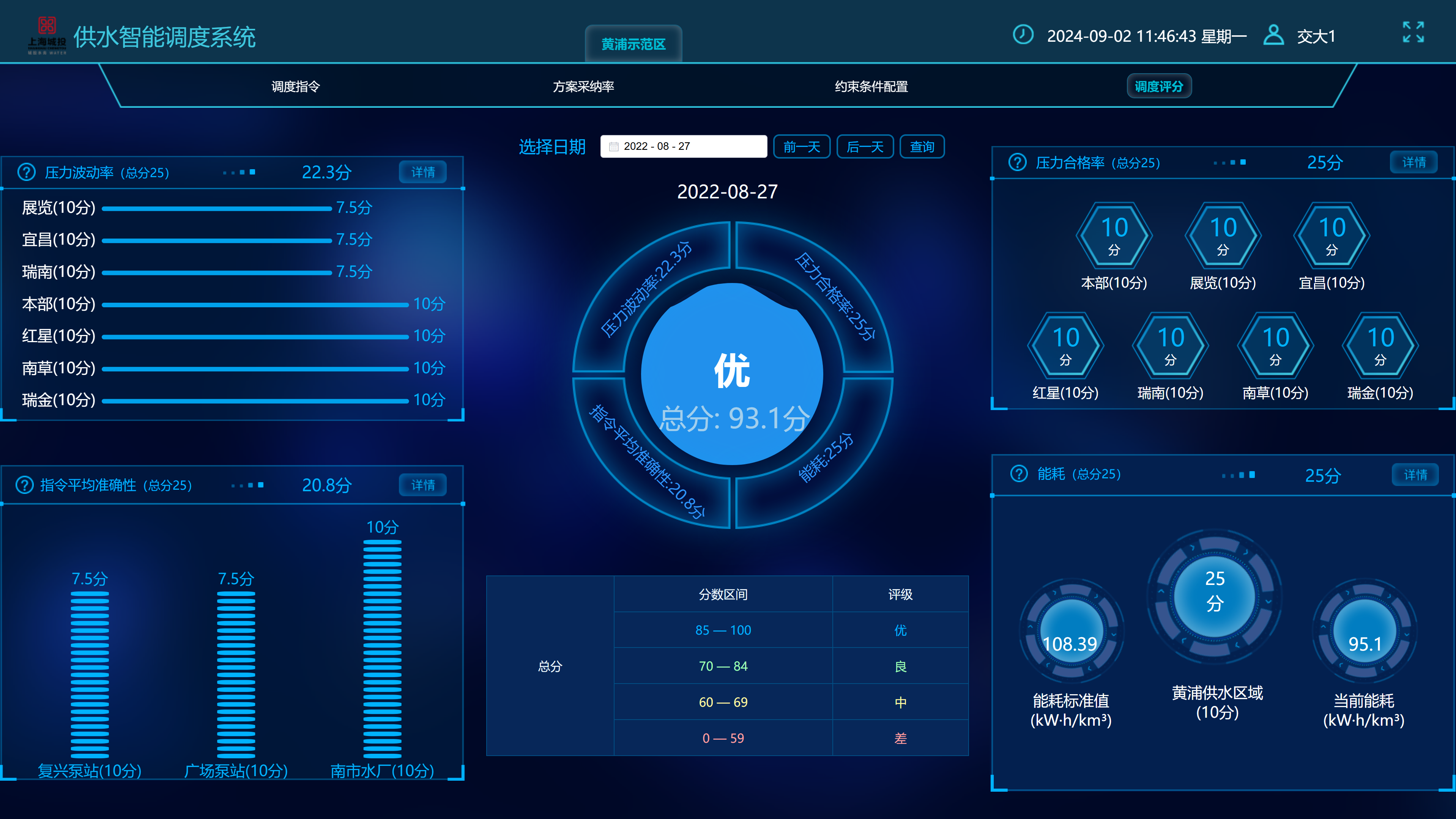
Task: Click the 后一天 button
Action: (865, 147)
